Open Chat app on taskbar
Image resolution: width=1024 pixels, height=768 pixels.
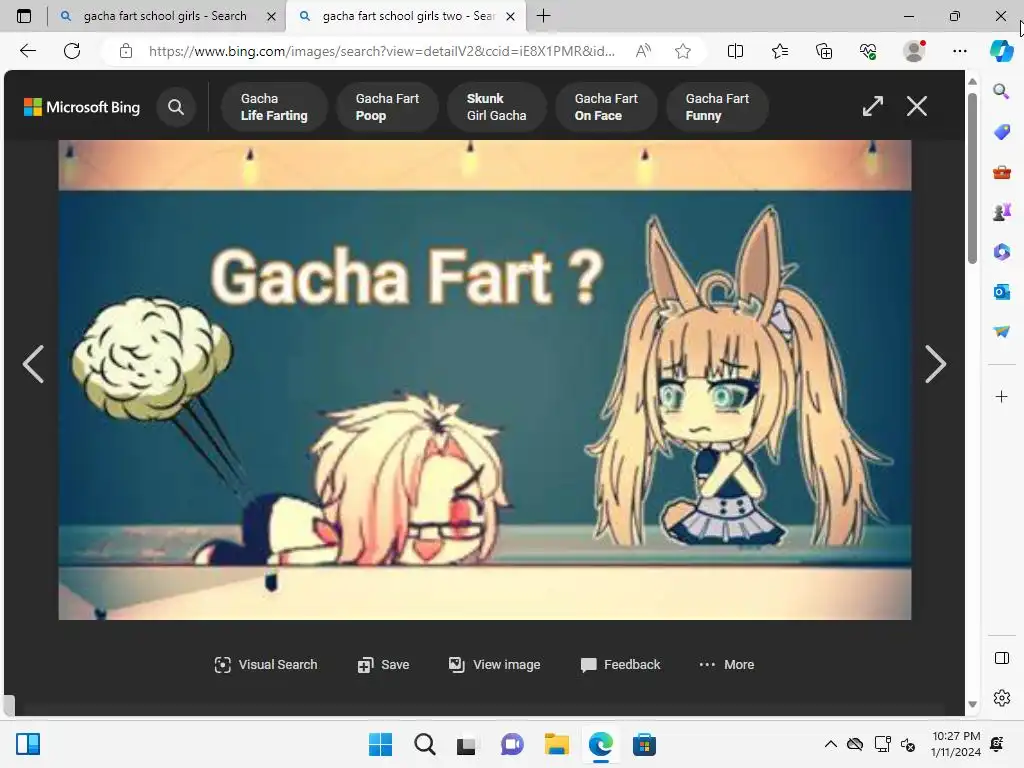coord(512,744)
